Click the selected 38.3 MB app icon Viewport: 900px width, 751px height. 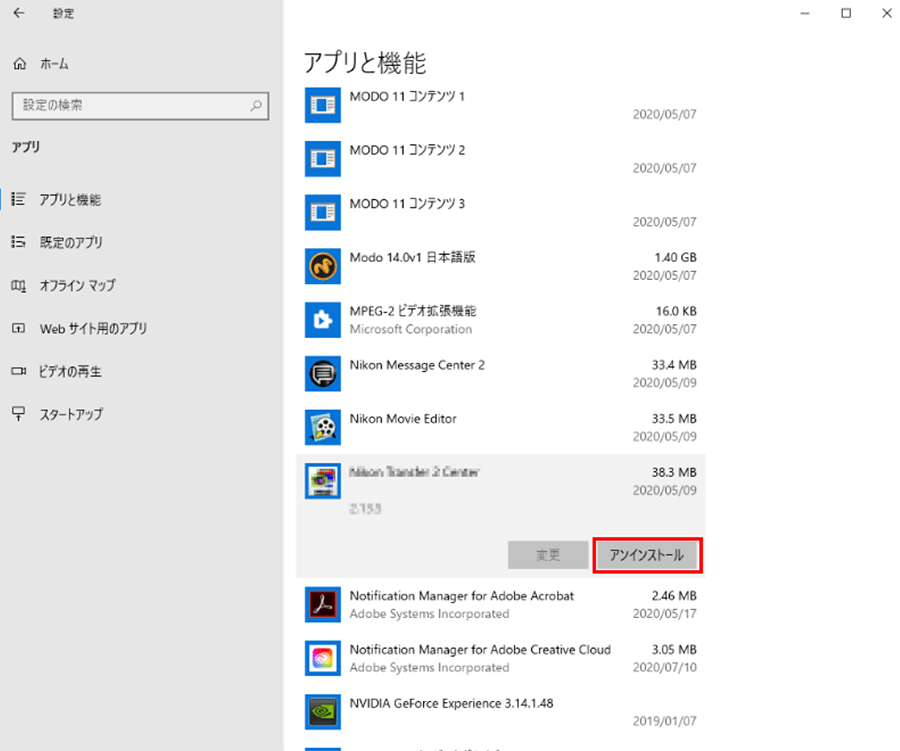[323, 481]
